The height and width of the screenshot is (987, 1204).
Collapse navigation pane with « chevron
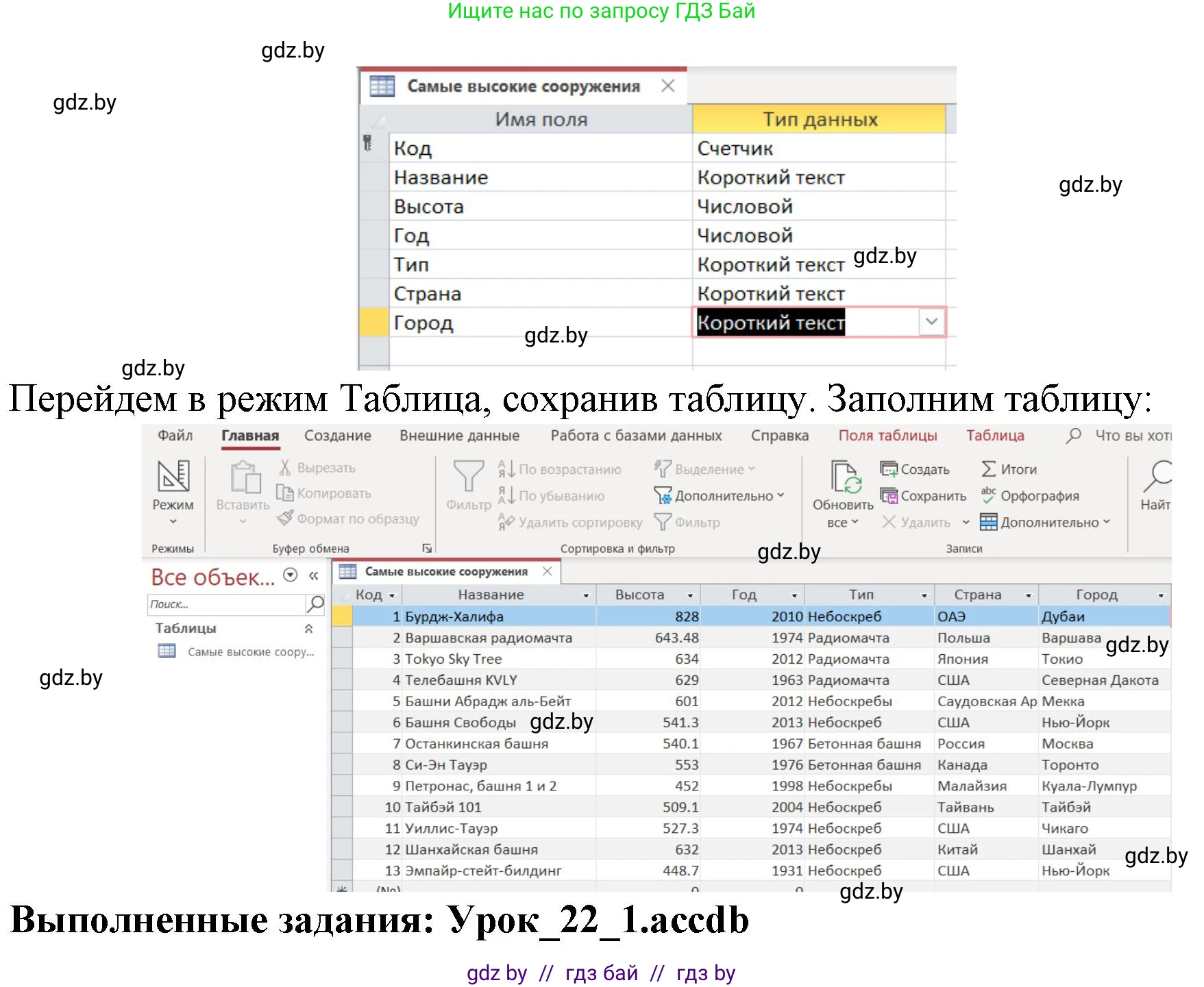tap(314, 576)
